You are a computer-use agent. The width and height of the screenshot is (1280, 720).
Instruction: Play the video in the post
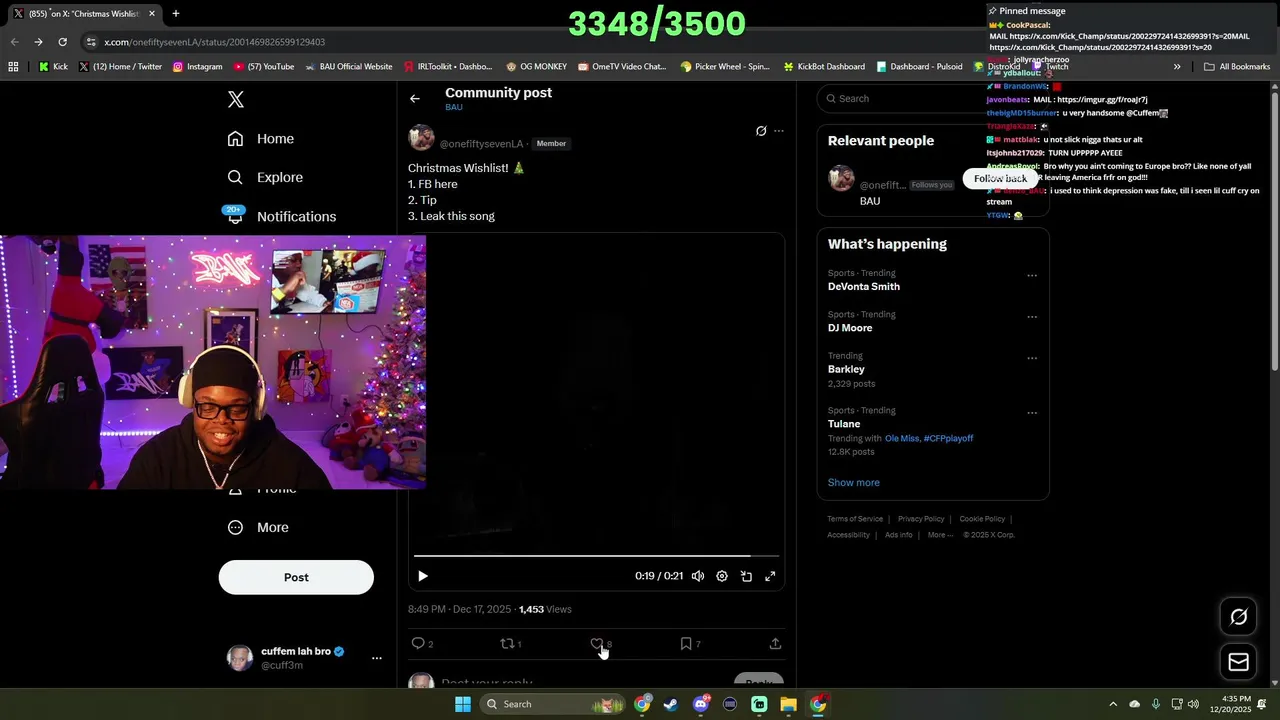tap(422, 576)
